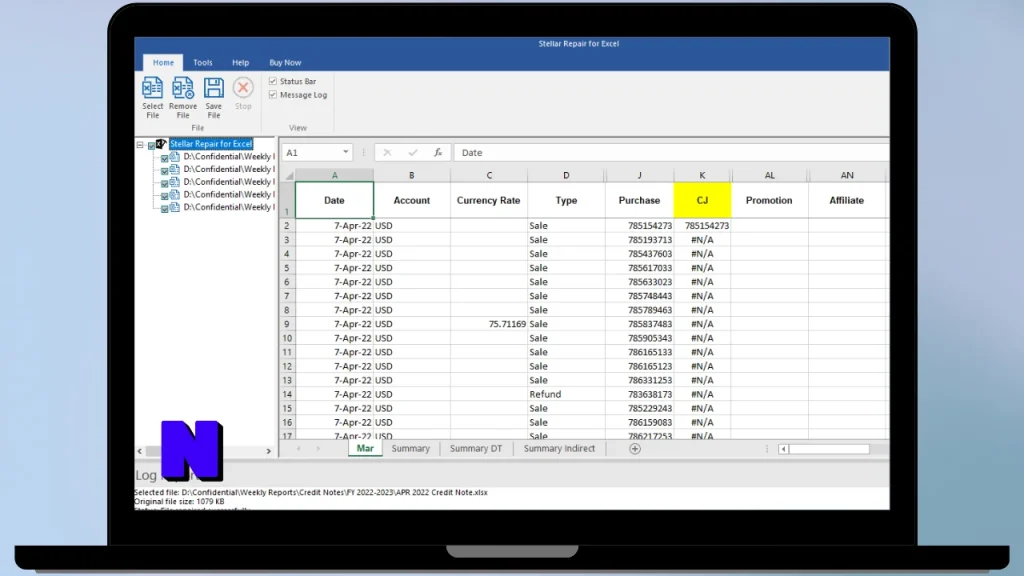Viewport: 1024px width, 576px height.
Task: Select row 14 header
Action: pyautogui.click(x=287, y=394)
